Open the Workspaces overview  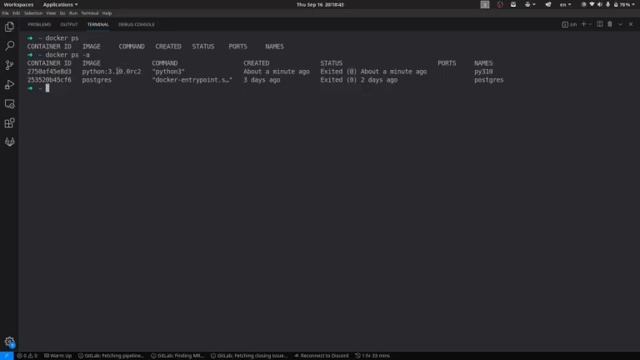tap(18, 4)
